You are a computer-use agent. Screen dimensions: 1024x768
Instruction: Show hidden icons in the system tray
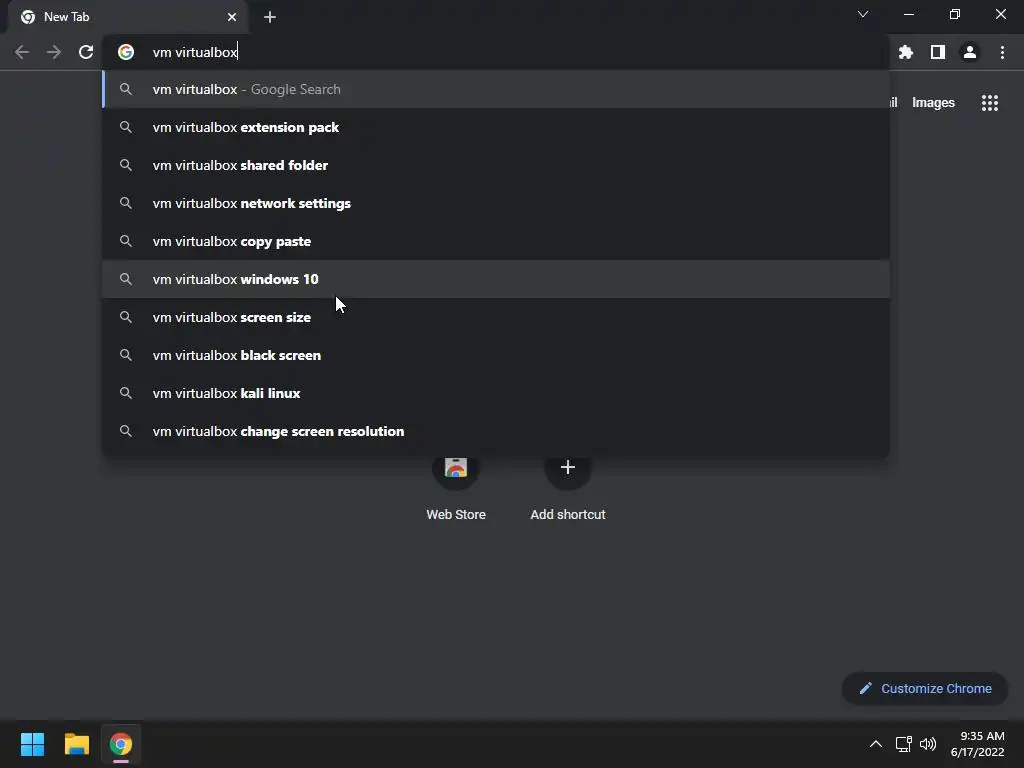pos(876,744)
